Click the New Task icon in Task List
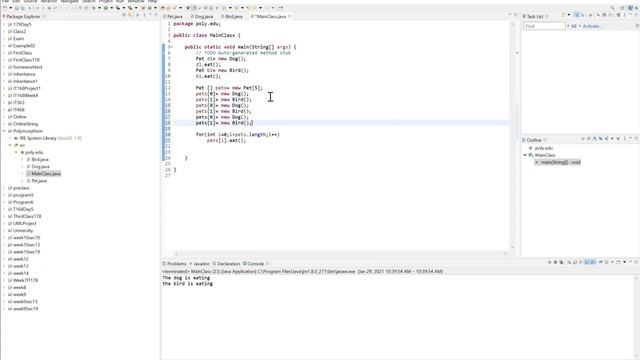 tap(563, 15)
